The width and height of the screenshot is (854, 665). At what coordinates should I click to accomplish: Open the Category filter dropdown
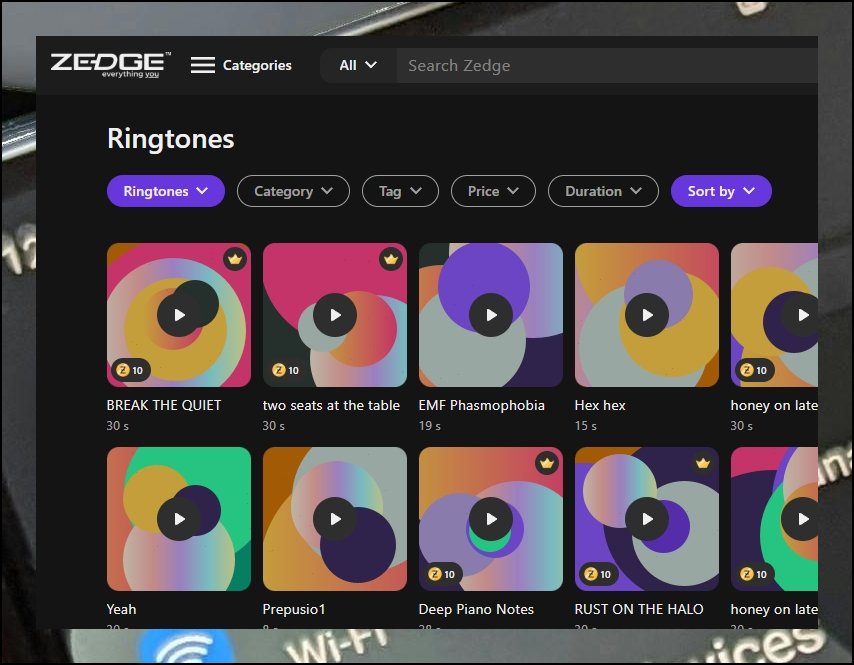293,191
